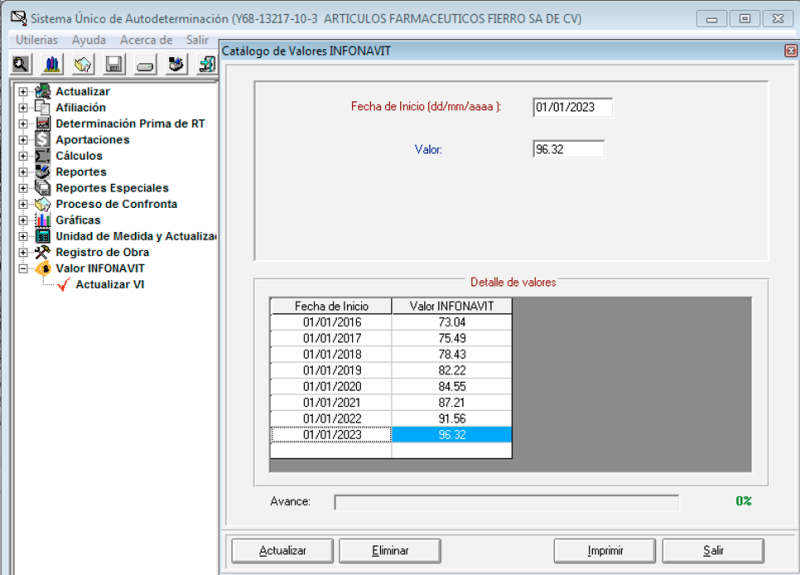This screenshot has height=575, width=800.
Task: Click the Eliminar button
Action: coord(390,551)
